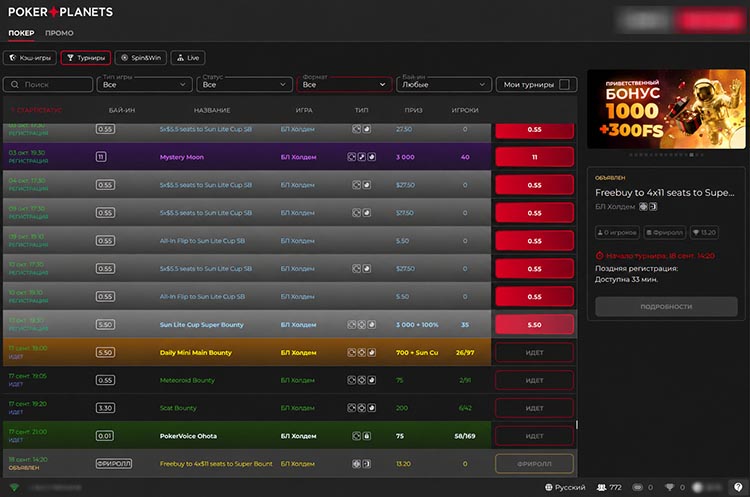Click the green connection signal icon
This screenshot has height=497, width=750.
coord(14,487)
